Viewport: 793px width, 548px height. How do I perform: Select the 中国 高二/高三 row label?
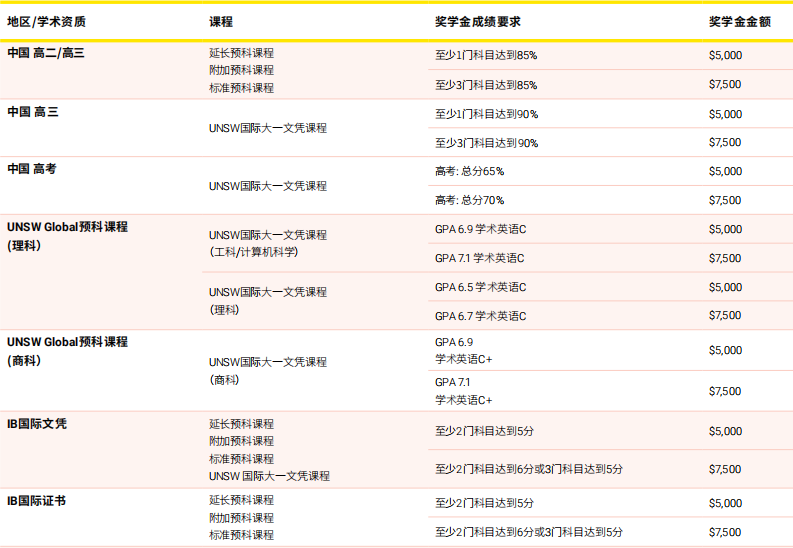(x=46, y=53)
